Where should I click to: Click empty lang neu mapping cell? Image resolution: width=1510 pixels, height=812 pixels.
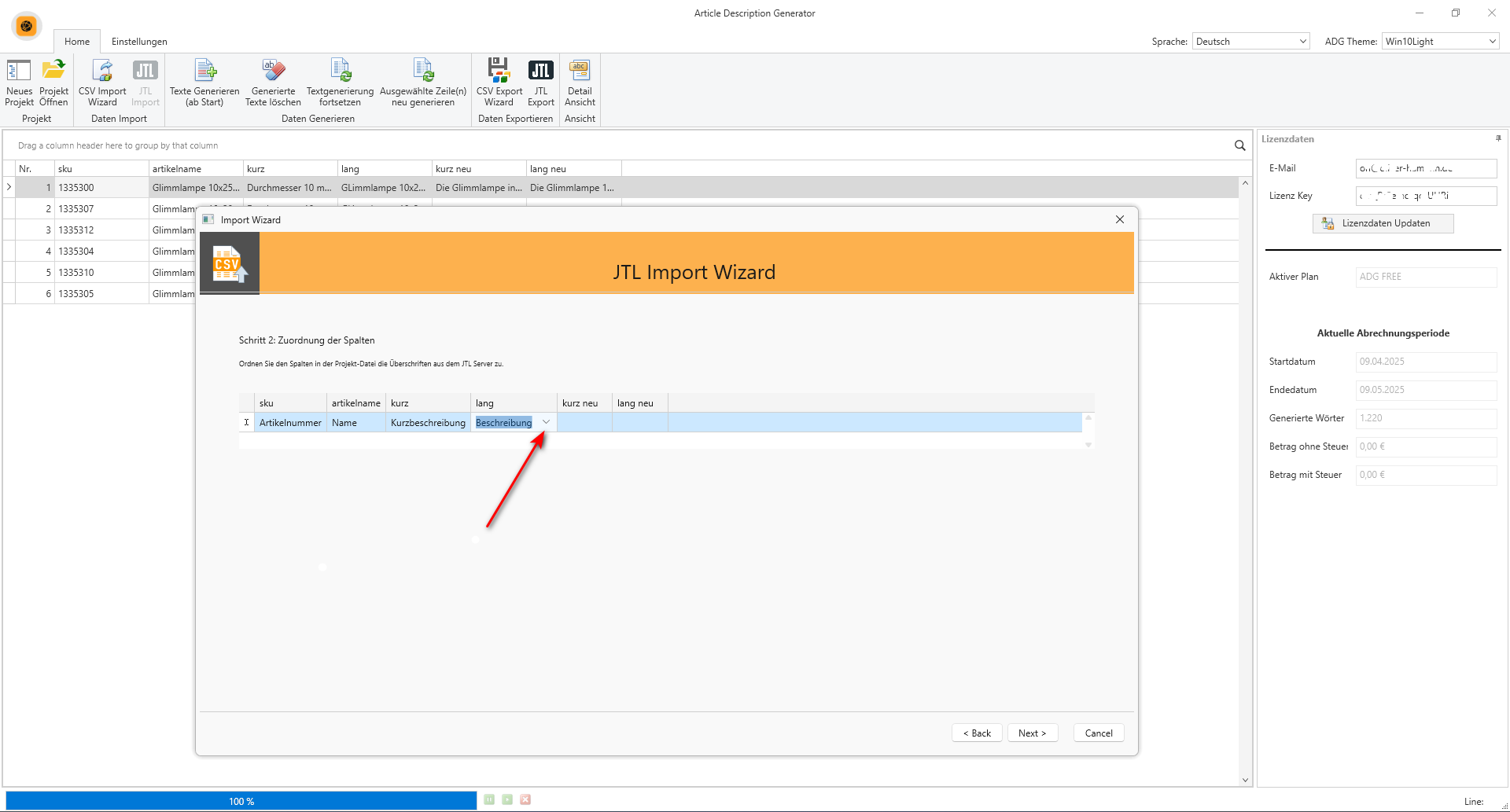pyautogui.click(x=640, y=423)
